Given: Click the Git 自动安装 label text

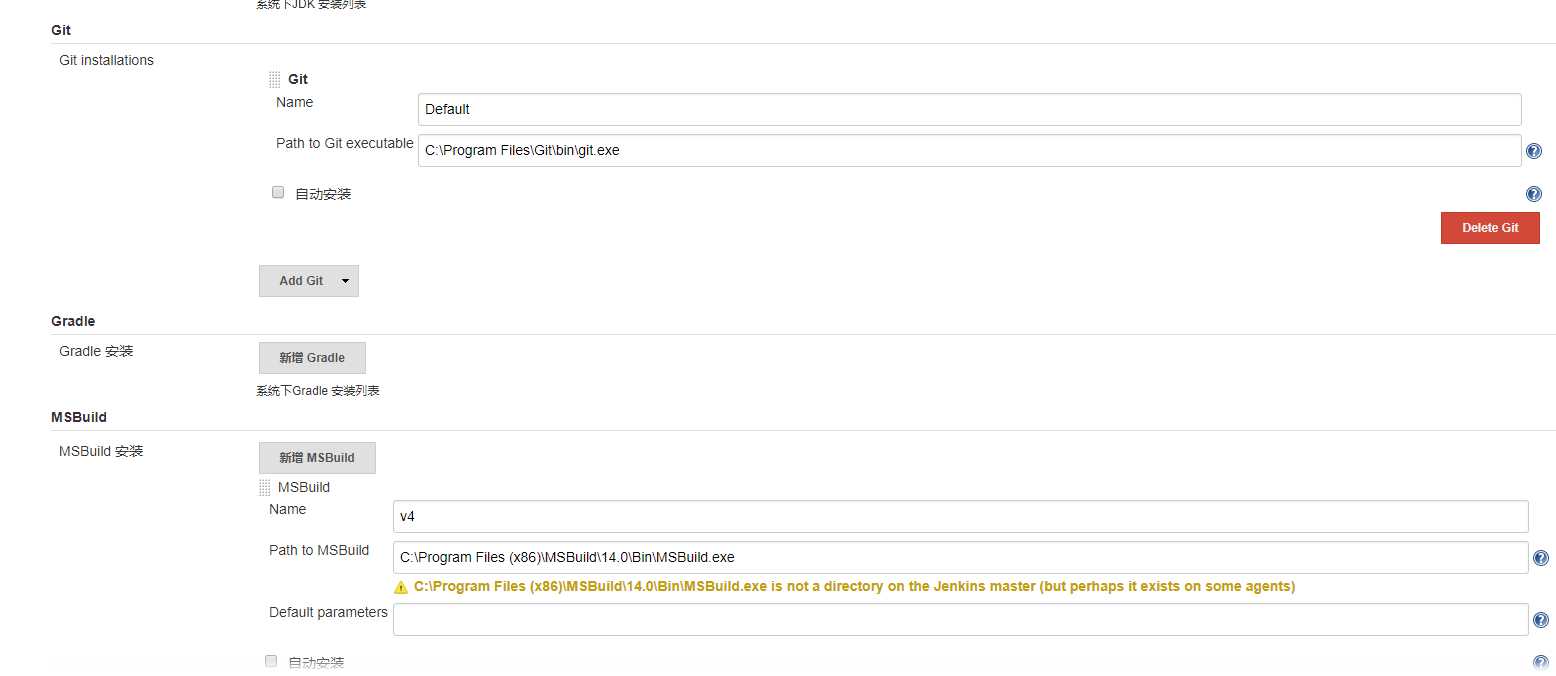Looking at the screenshot, I should click(x=323, y=194).
